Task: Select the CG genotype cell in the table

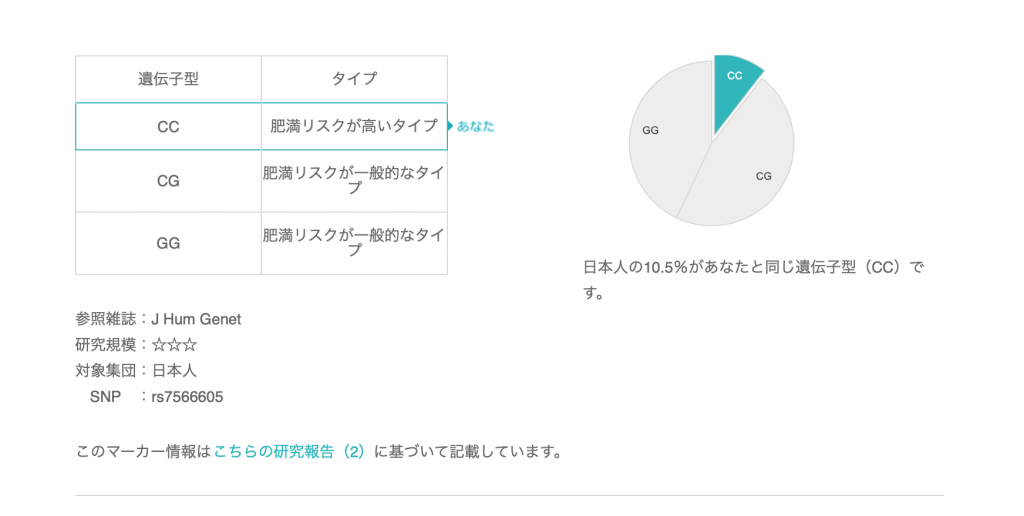Action: tap(168, 181)
